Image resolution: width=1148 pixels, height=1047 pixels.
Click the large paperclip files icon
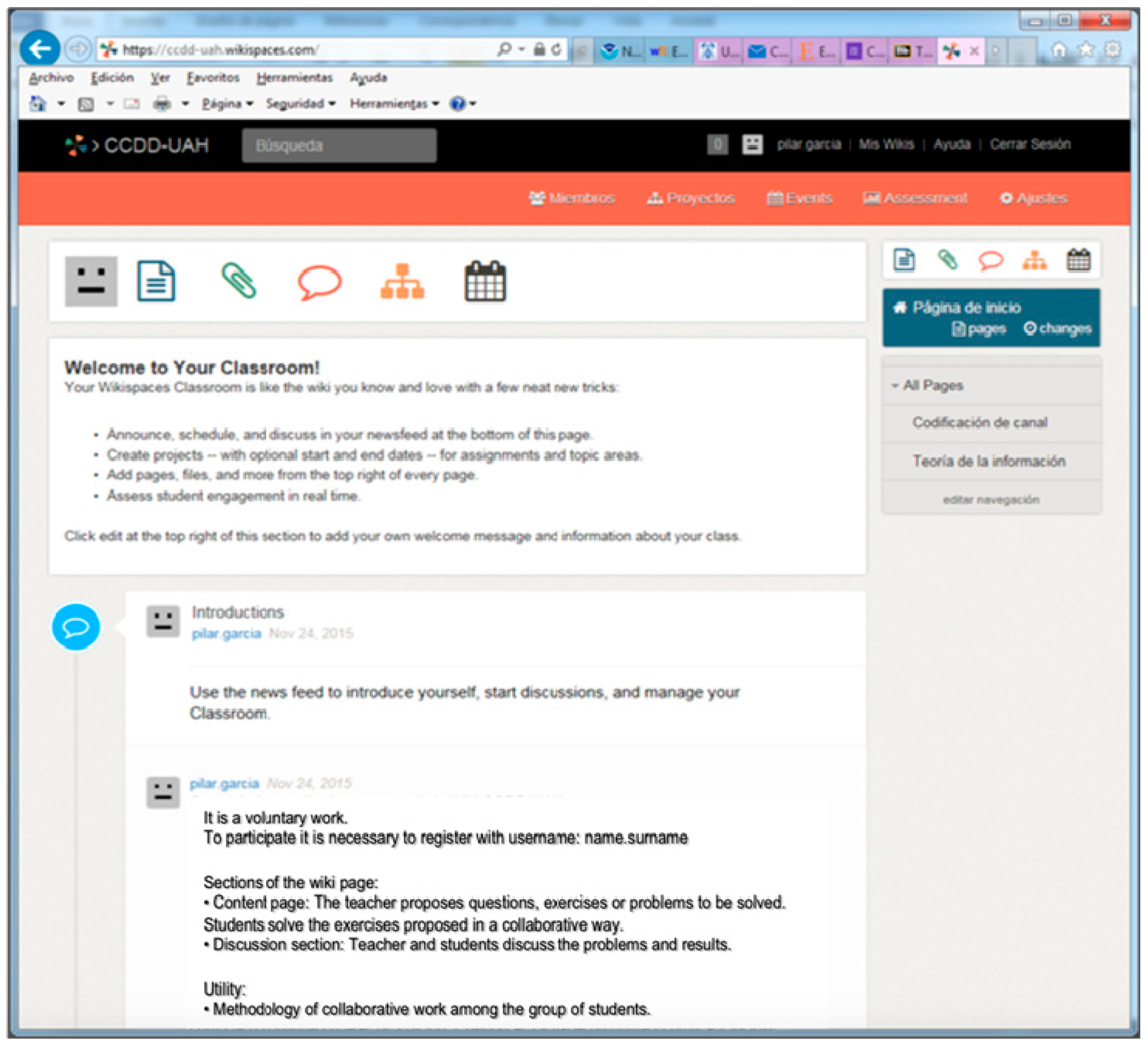[238, 281]
